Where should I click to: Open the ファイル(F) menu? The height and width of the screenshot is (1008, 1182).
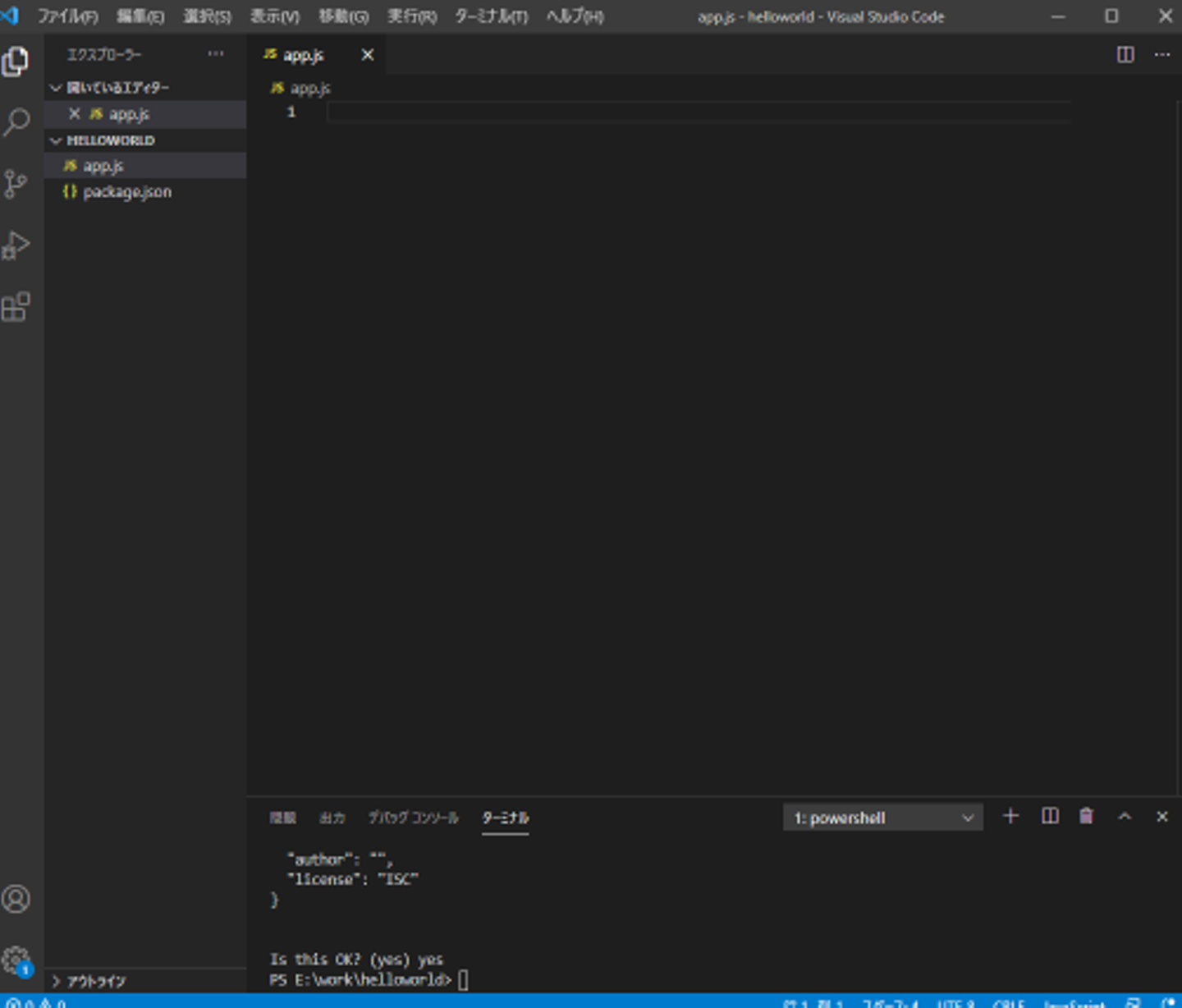[x=67, y=16]
